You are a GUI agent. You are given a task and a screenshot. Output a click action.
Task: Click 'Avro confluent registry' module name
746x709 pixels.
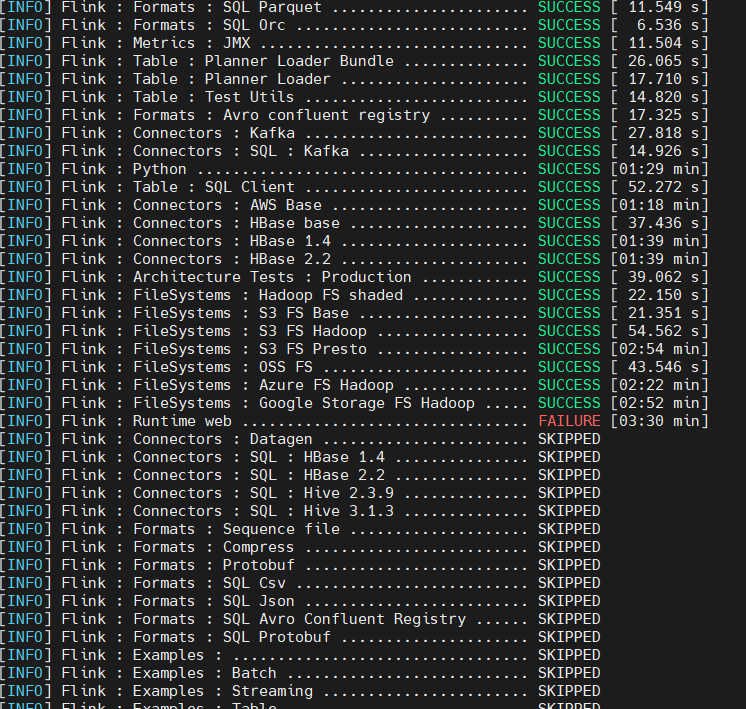[x=326, y=115]
